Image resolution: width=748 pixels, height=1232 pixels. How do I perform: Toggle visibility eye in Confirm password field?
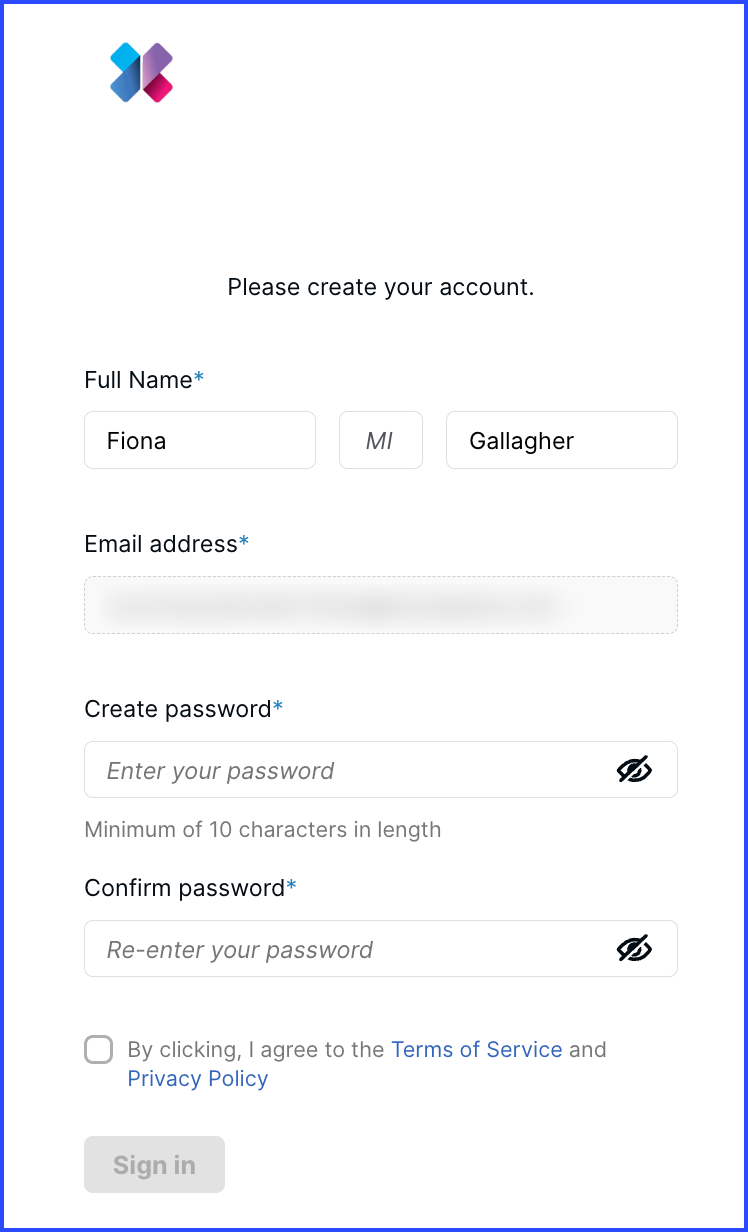(634, 949)
